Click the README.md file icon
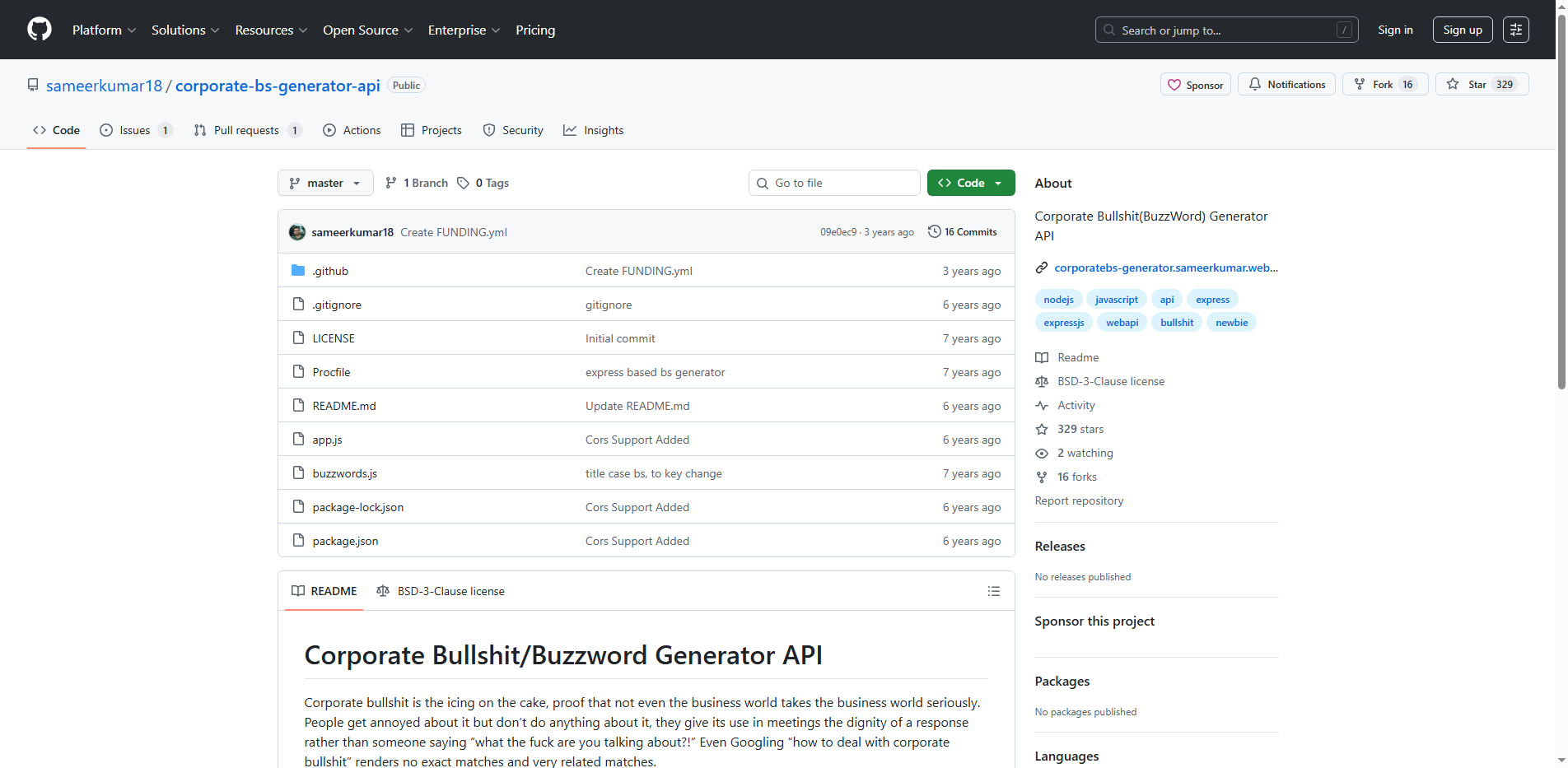The image size is (1568, 768). [298, 405]
